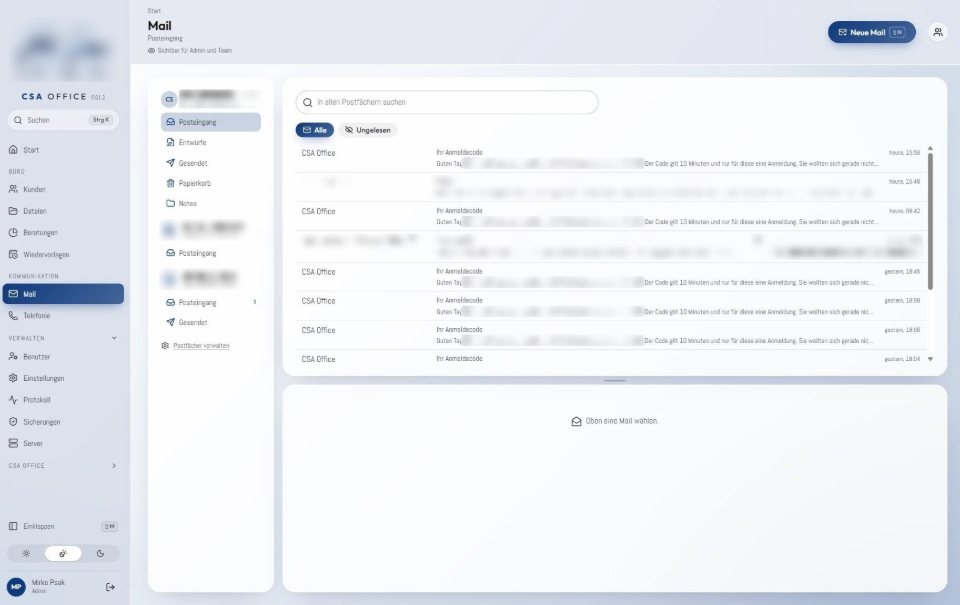This screenshot has width=960, height=605.
Task: Select the highlighted Posteingang folder
Action: 211,122
